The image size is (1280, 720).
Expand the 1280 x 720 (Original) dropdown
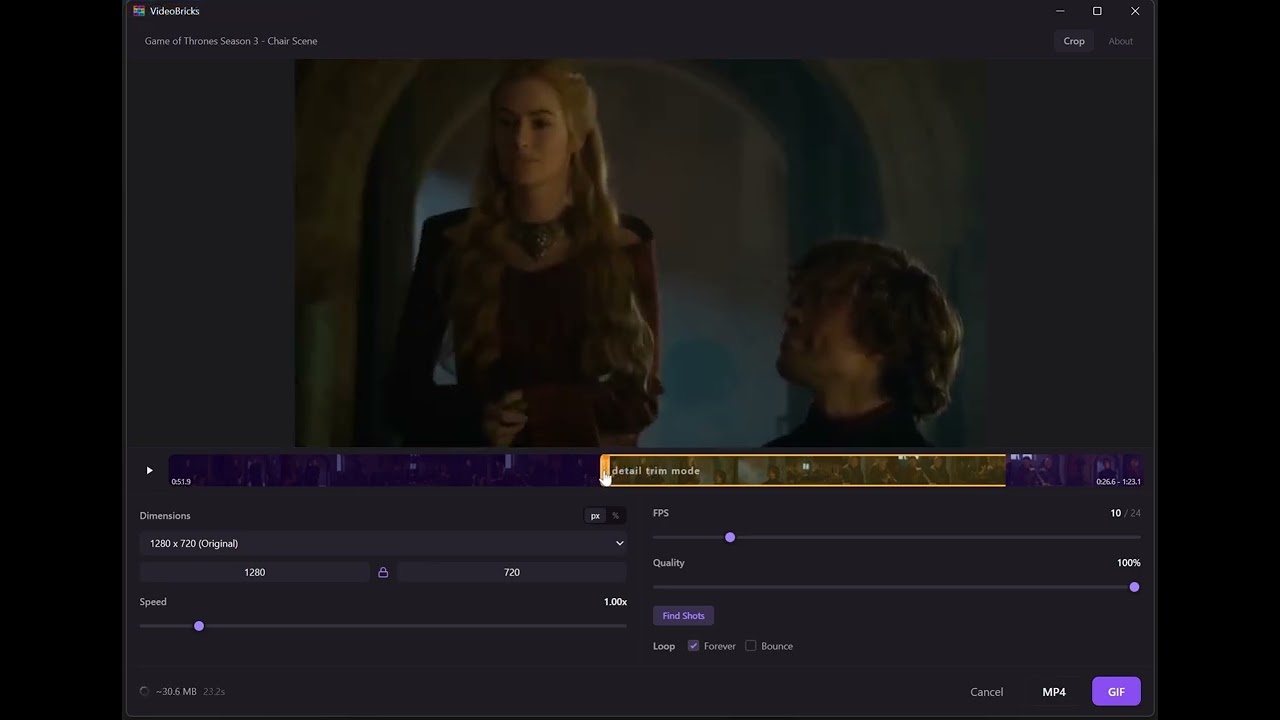pos(383,543)
